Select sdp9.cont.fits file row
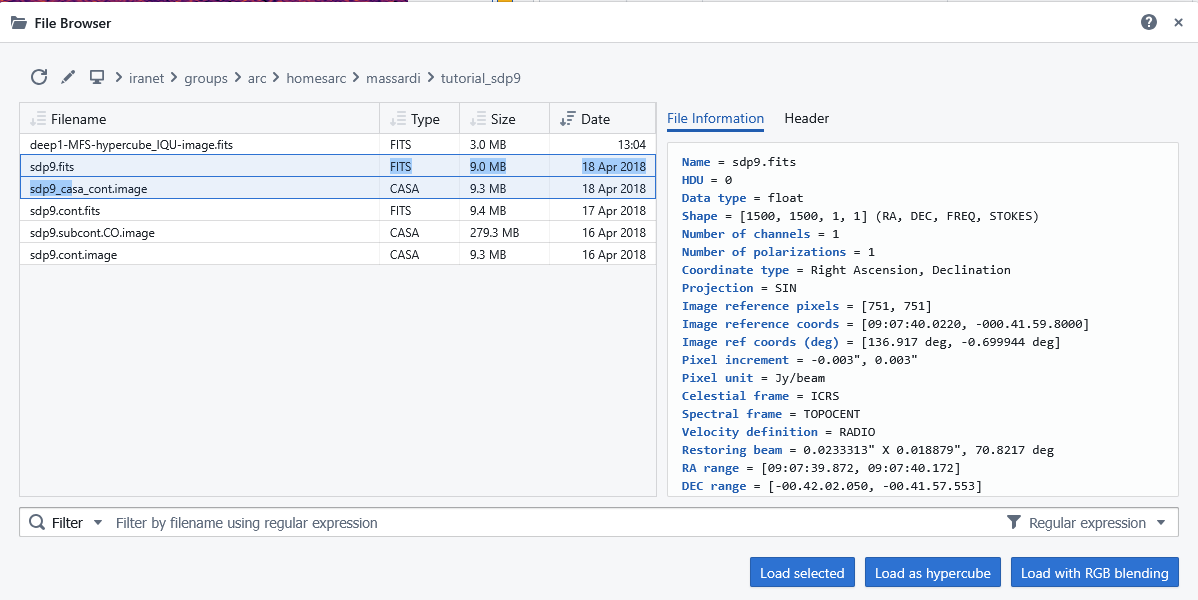The image size is (1198, 600). pos(338,210)
